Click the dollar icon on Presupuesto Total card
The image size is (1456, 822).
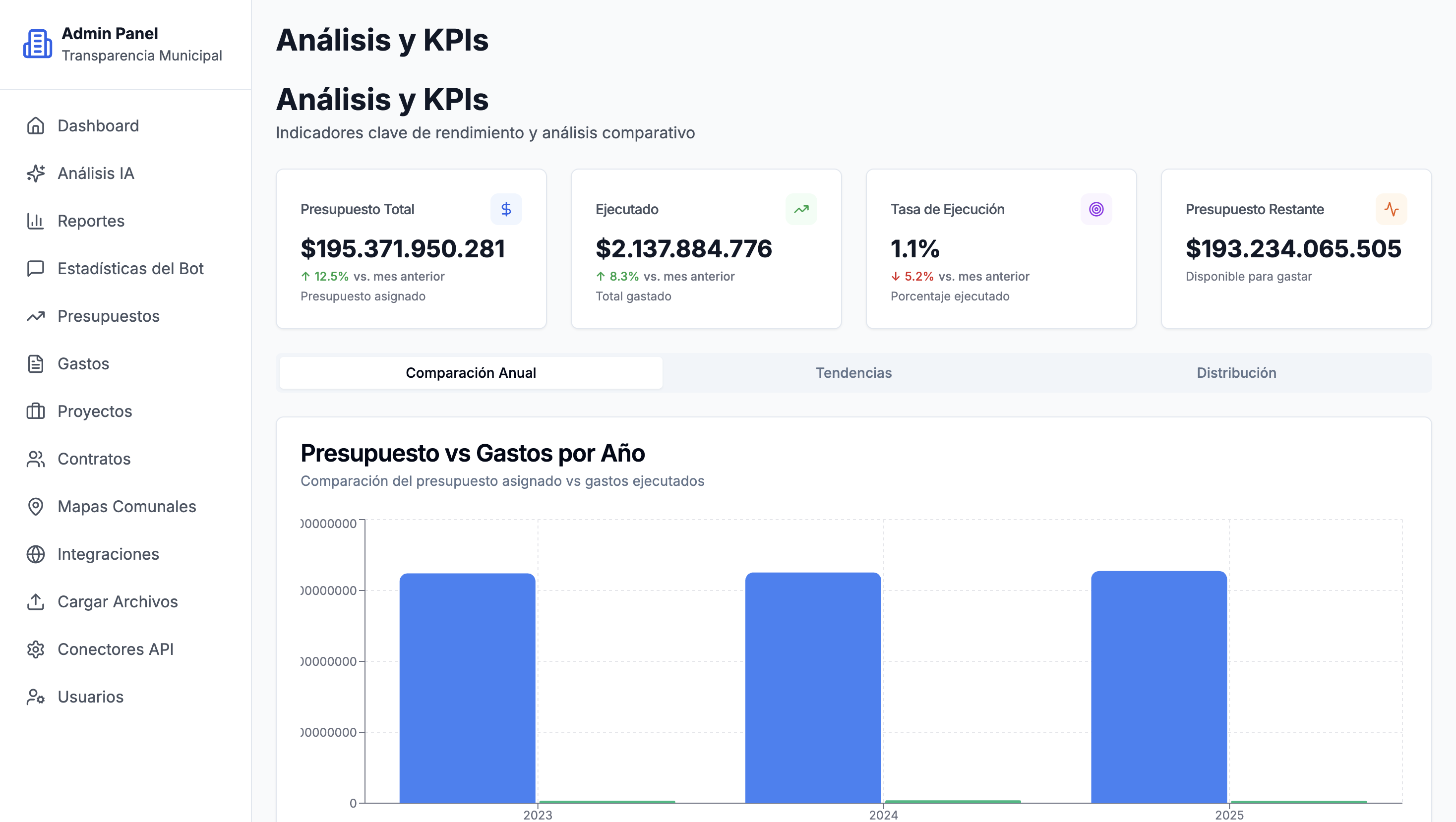pos(505,209)
